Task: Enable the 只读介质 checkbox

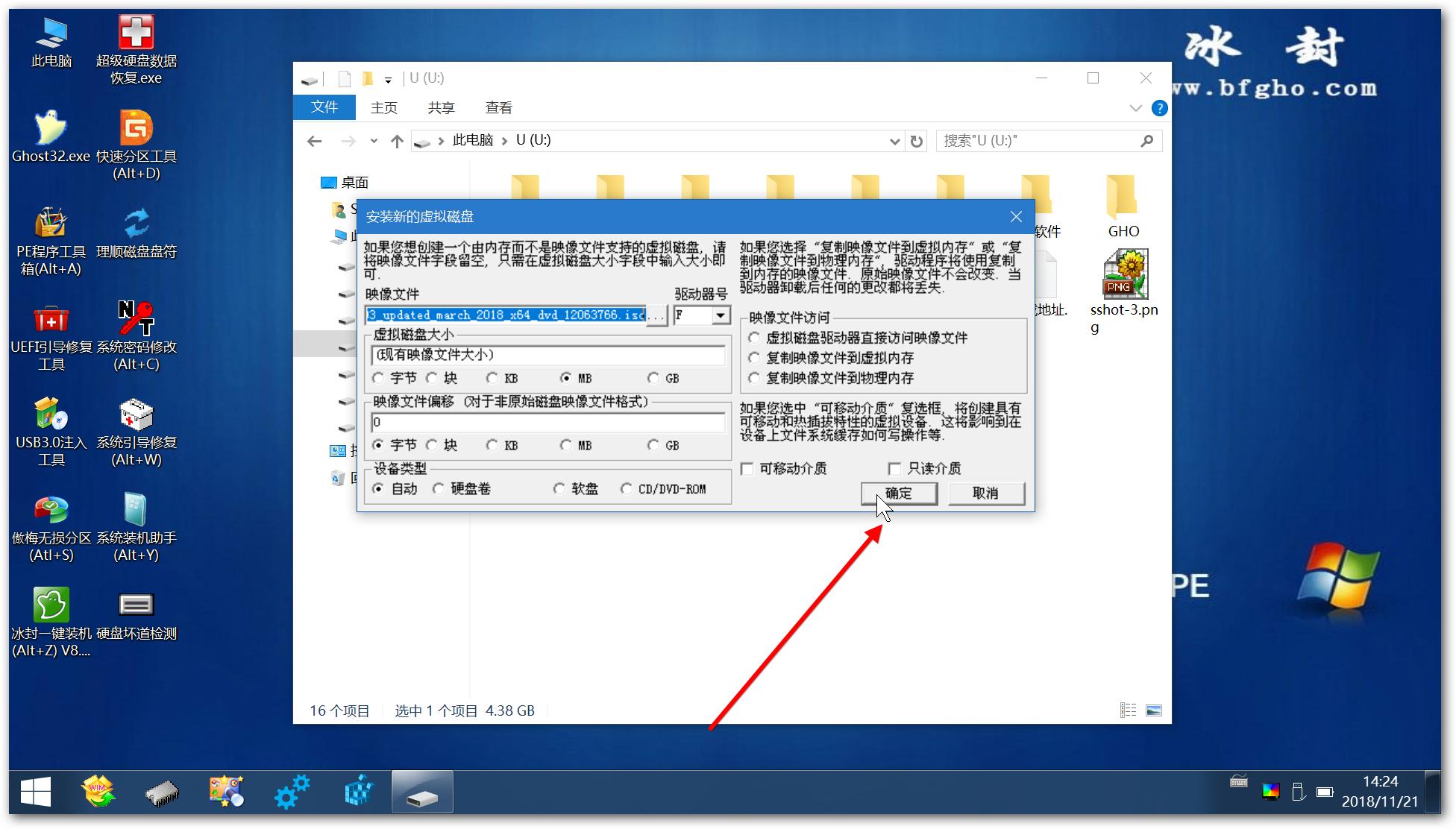Action: (x=894, y=468)
